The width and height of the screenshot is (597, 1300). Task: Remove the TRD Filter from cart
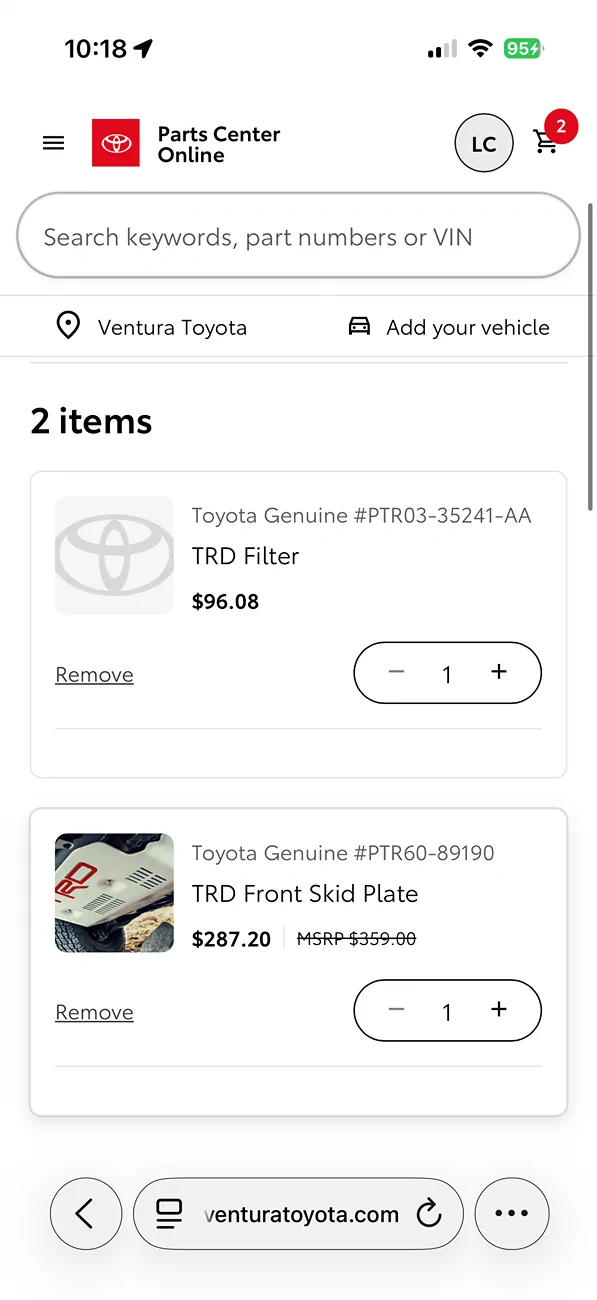pos(94,674)
